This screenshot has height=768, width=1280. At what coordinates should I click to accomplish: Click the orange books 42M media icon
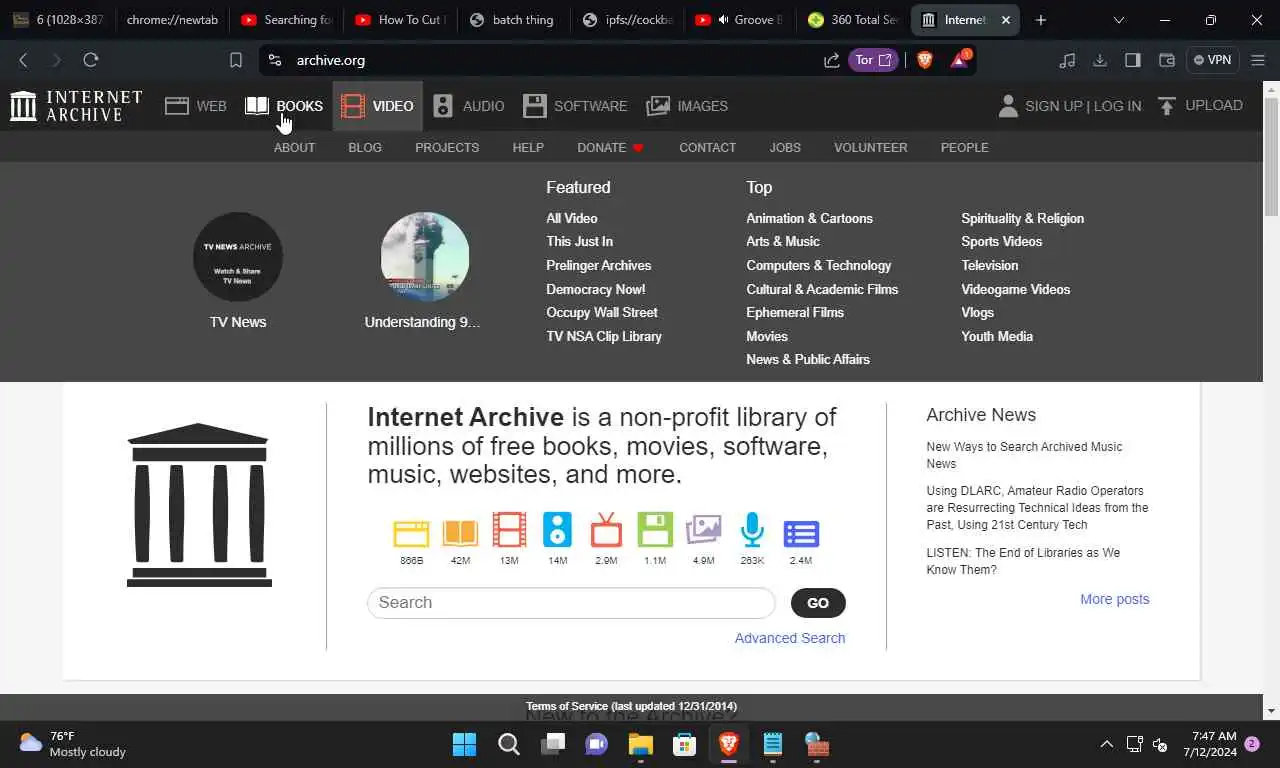460,534
